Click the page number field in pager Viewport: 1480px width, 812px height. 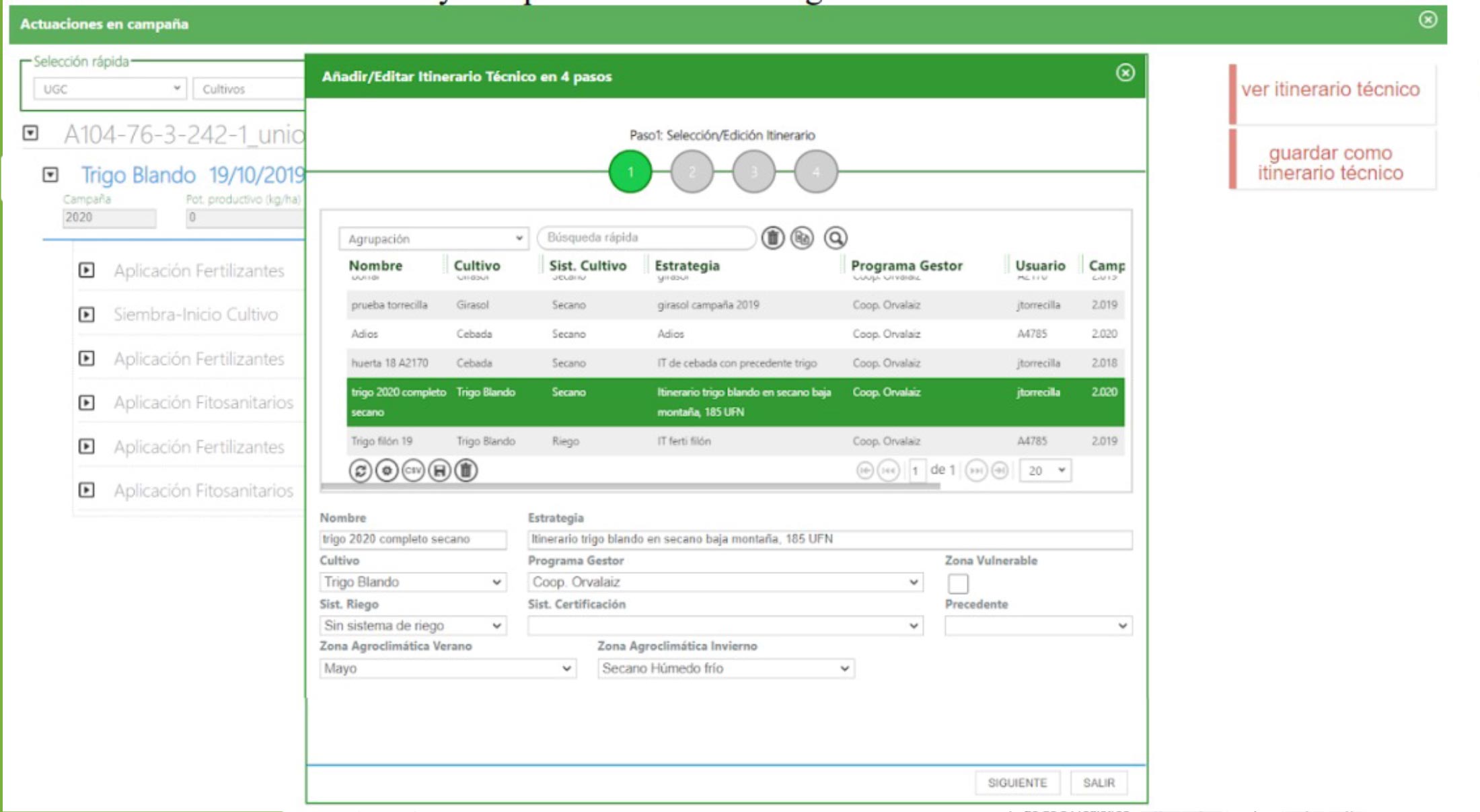(x=916, y=470)
